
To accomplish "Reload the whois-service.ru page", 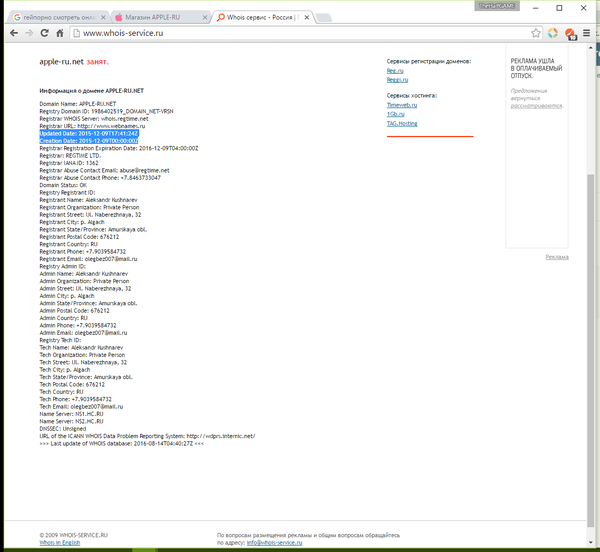I will click(x=44, y=33).
